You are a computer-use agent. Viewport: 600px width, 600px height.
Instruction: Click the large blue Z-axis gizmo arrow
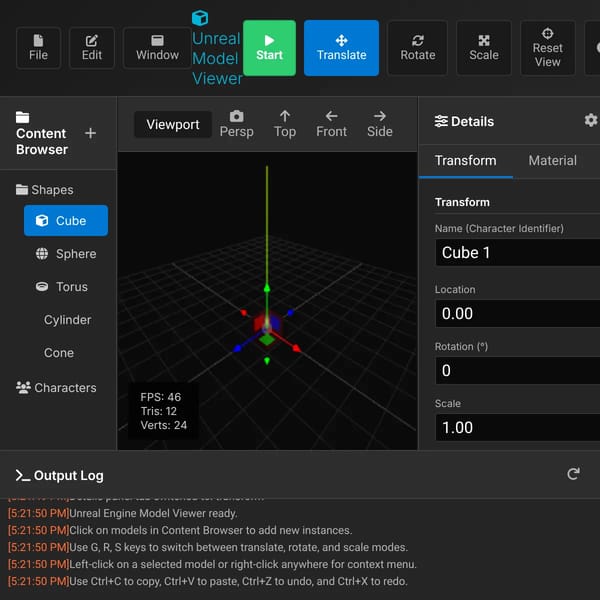pyautogui.click(x=237, y=348)
